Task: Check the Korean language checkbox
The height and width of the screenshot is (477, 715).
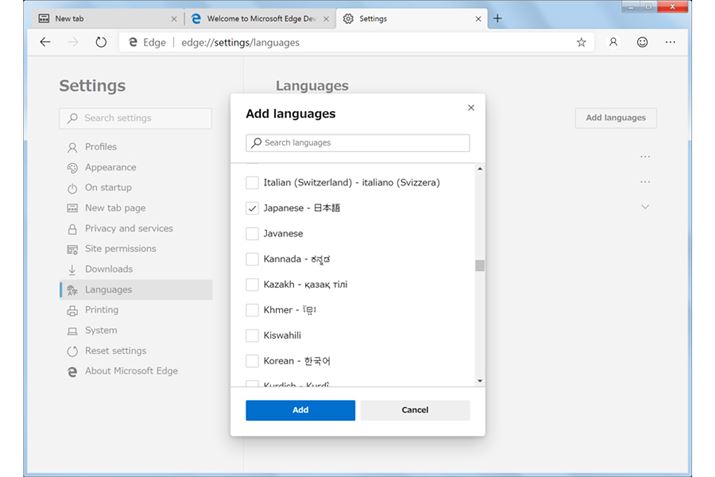Action: point(252,361)
